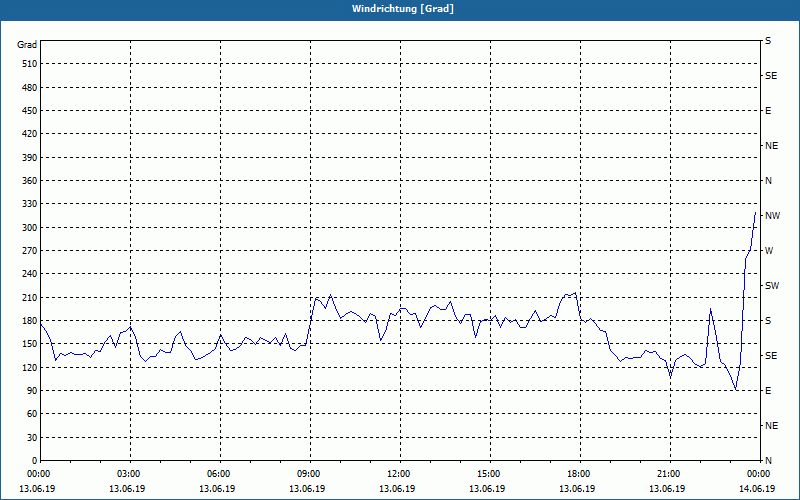
Task: Select the E compass label level with 450
Action: [x=768, y=111]
